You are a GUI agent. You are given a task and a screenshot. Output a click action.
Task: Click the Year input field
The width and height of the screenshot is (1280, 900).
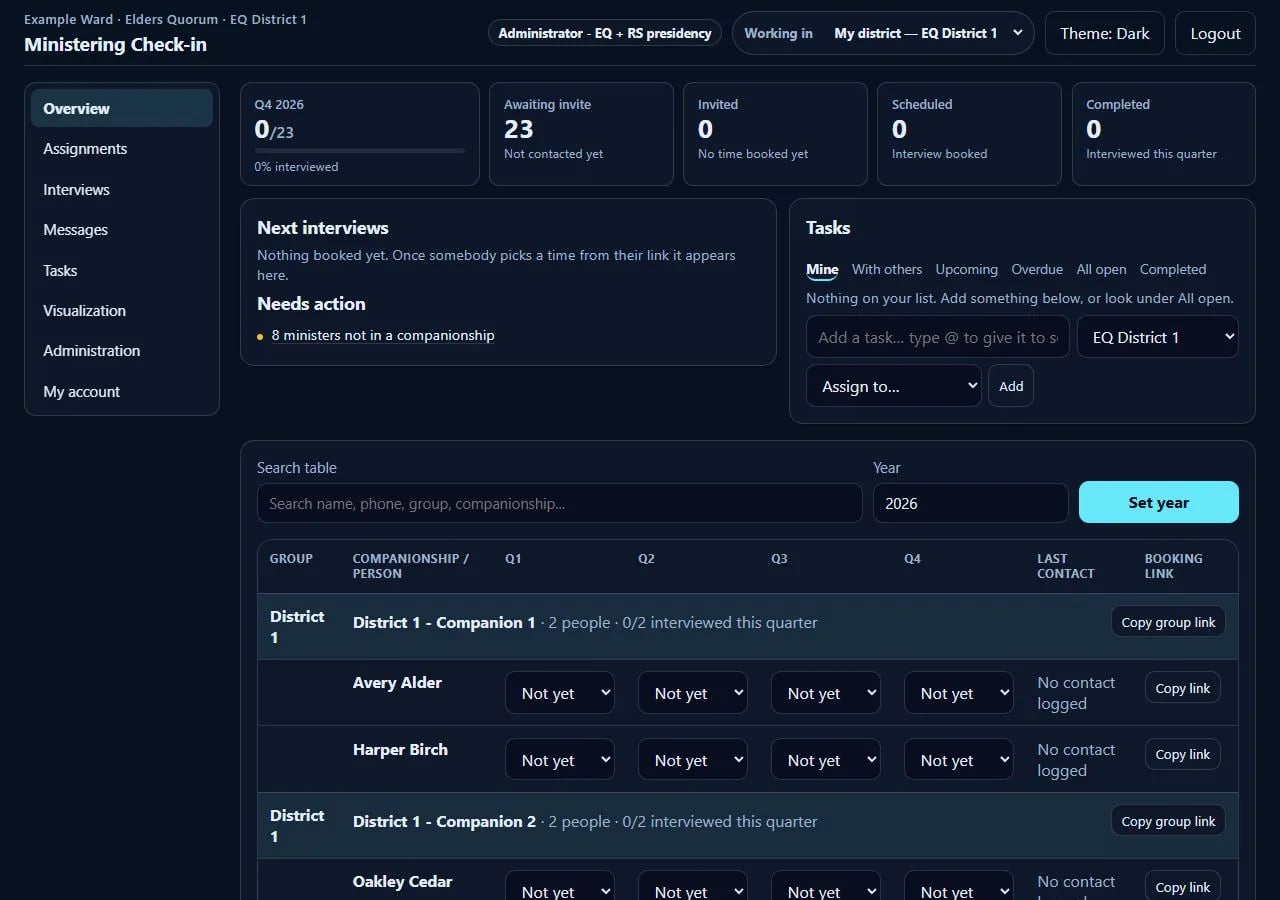(x=971, y=503)
